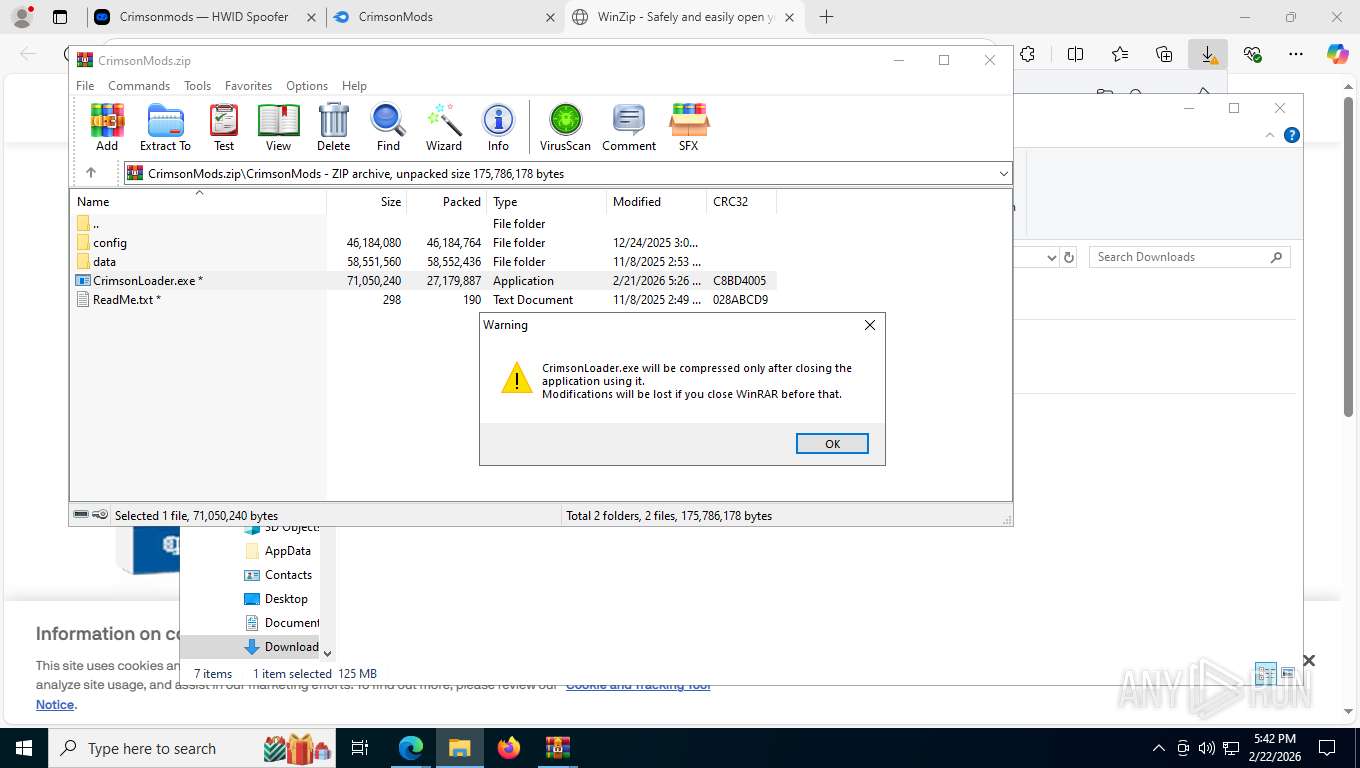Switch to Crimsonmods HWID Spoofer tab
Viewport: 1360px width, 768px height.
point(204,17)
